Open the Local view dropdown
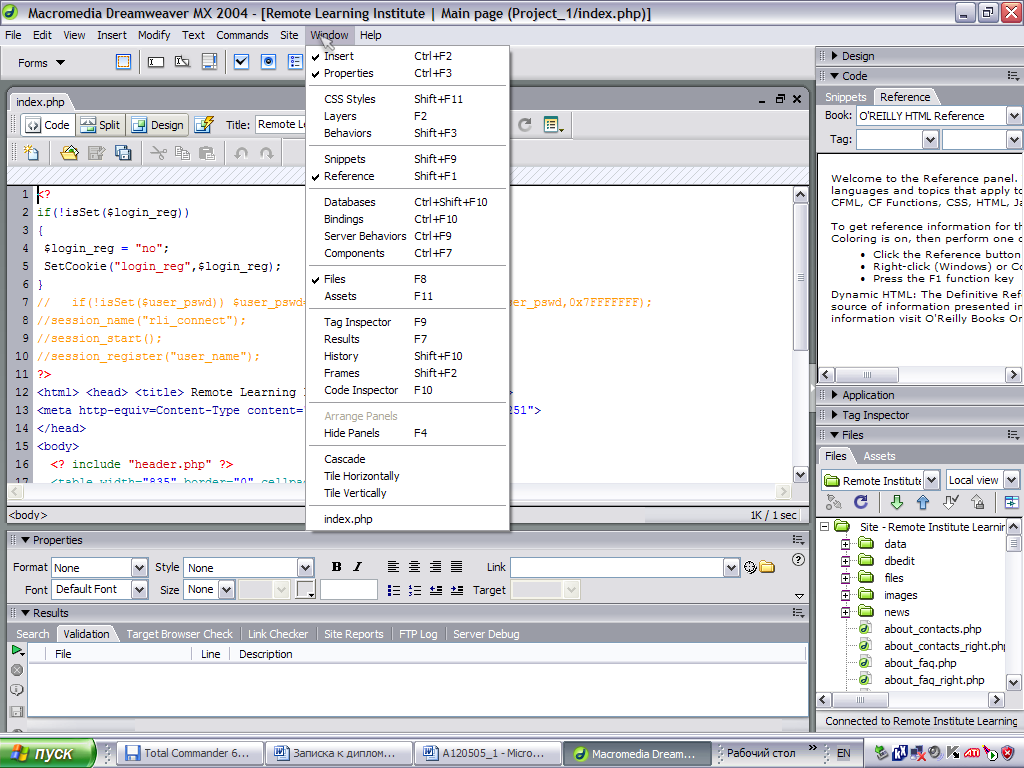The height and width of the screenshot is (768, 1024). tap(1011, 480)
